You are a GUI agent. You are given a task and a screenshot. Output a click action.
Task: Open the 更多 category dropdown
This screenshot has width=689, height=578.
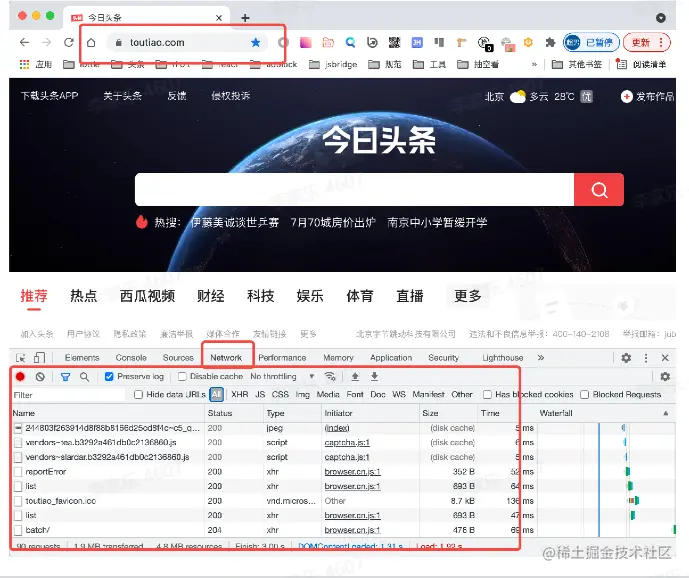tap(468, 296)
